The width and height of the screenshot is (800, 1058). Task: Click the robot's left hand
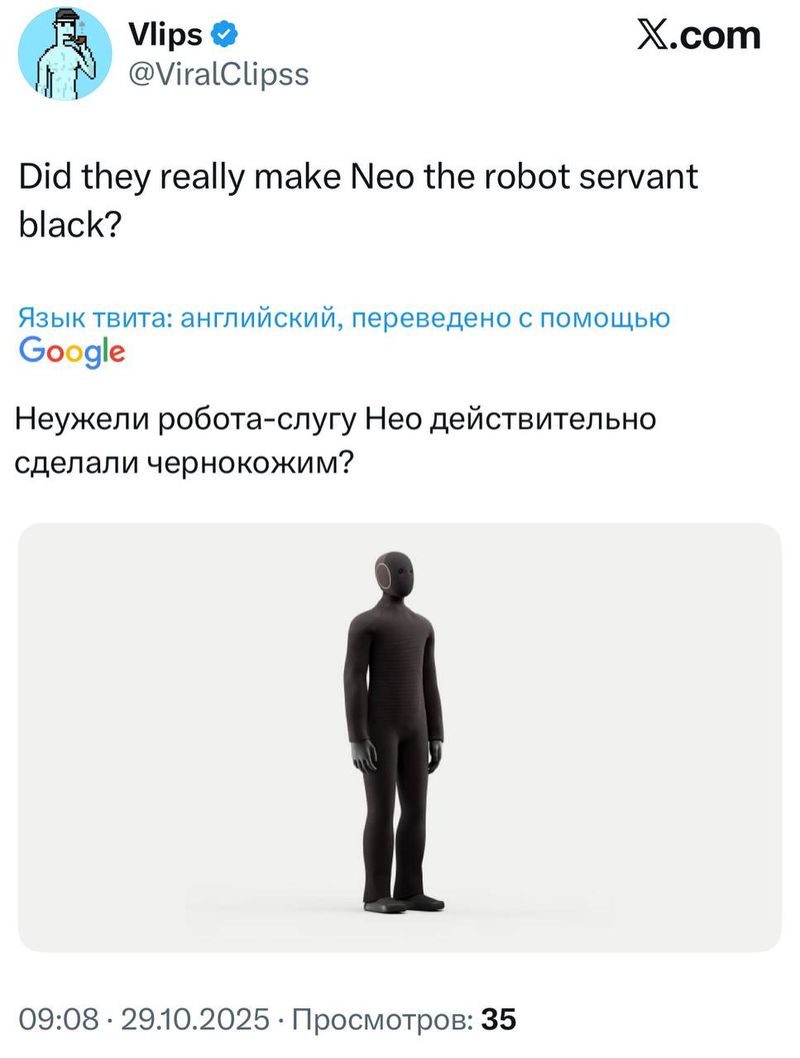click(434, 753)
